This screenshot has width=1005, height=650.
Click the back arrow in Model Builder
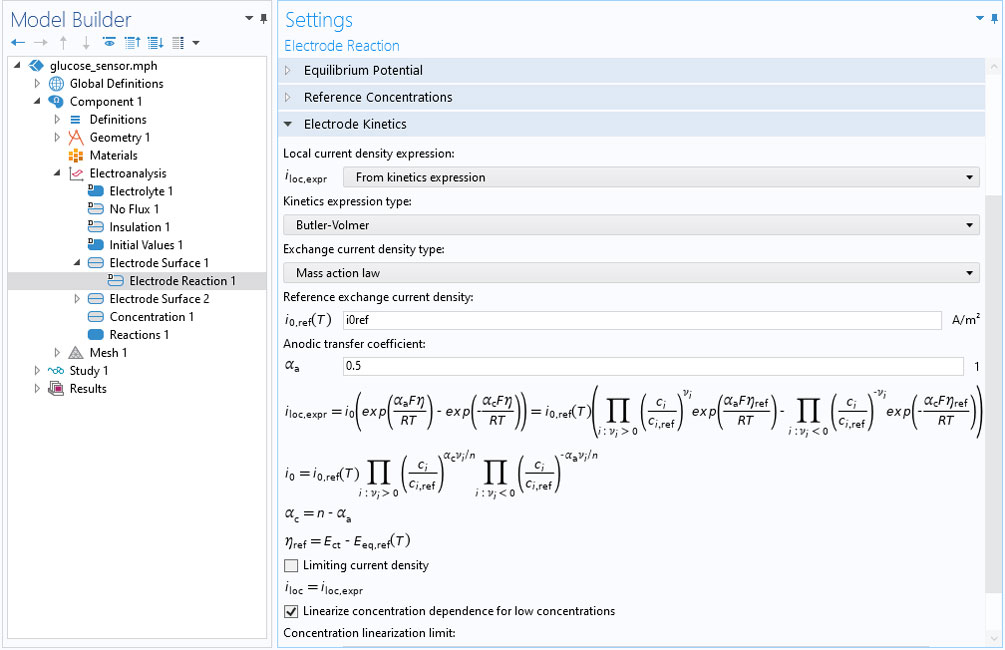click(18, 43)
